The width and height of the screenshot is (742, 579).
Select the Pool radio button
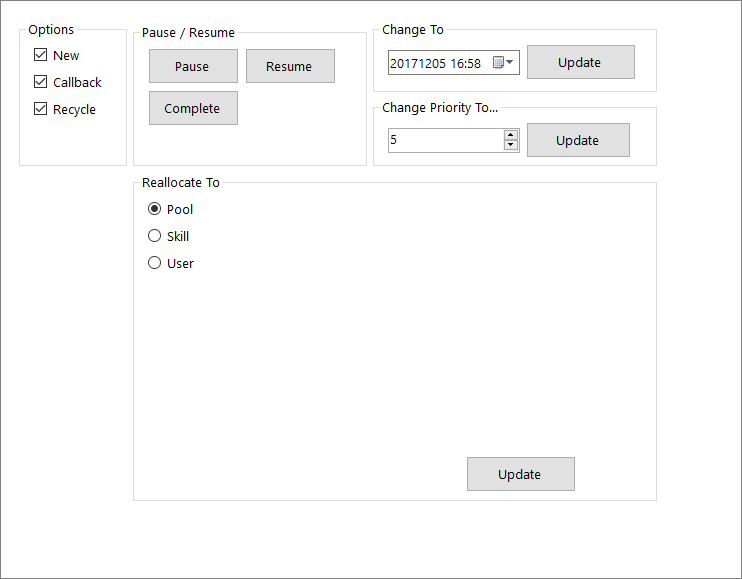(154, 209)
